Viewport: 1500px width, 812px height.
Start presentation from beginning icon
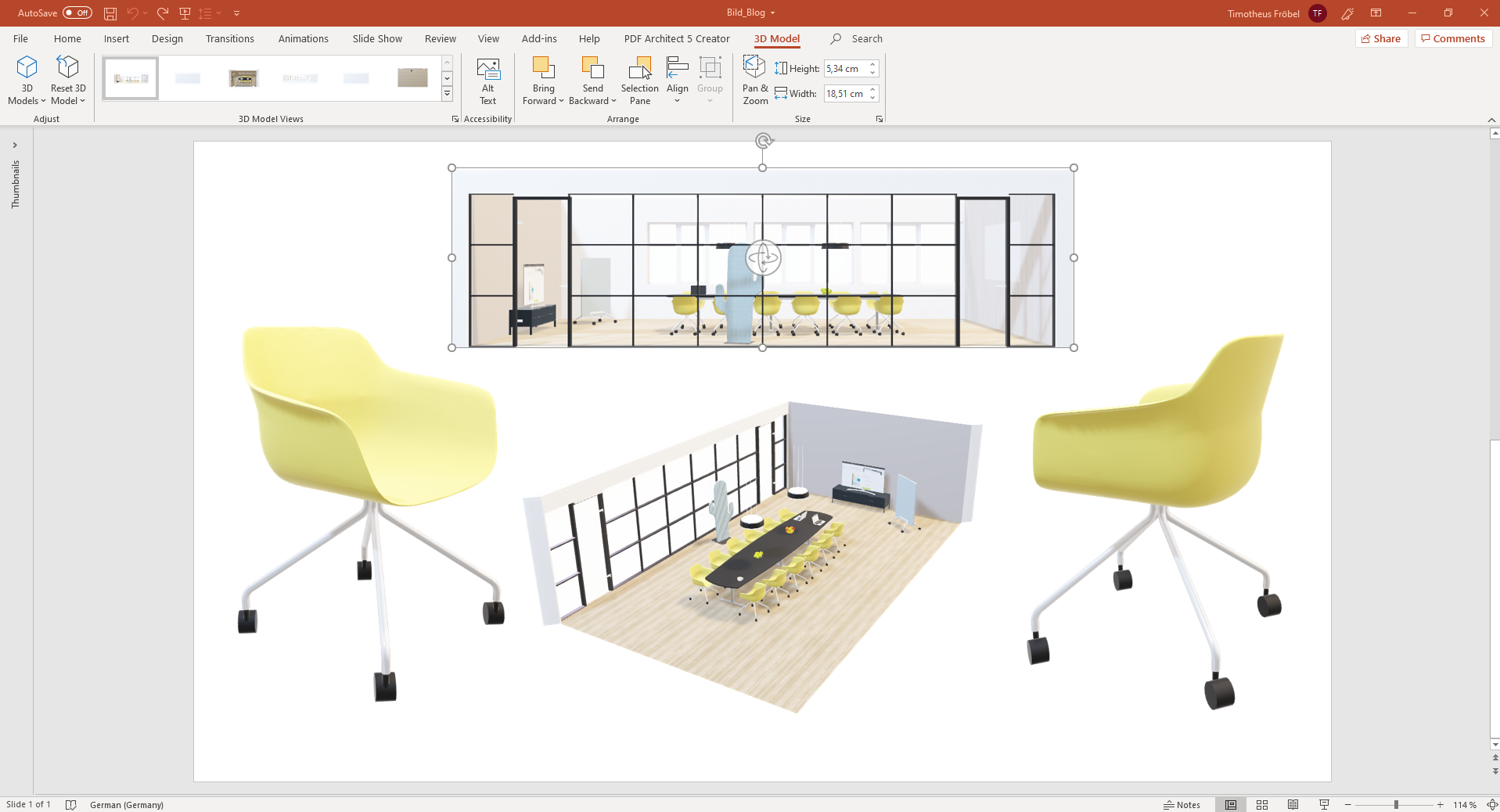(x=185, y=13)
